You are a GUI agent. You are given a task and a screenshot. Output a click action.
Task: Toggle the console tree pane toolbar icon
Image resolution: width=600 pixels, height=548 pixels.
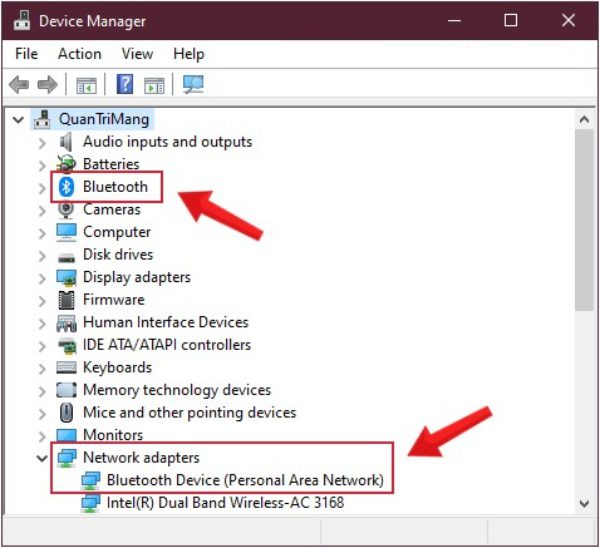click(86, 85)
